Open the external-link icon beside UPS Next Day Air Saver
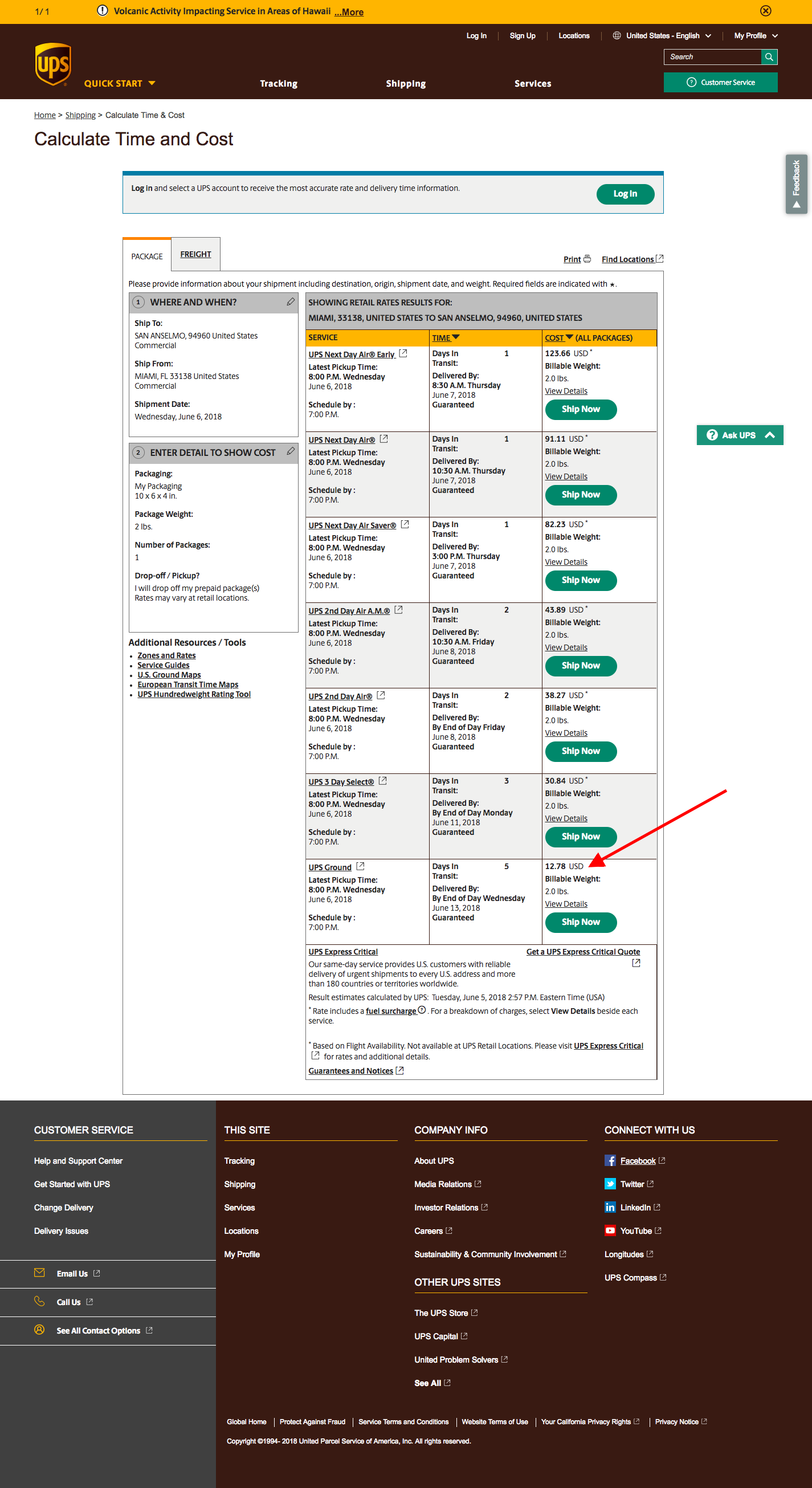812x1488 pixels. point(405,524)
